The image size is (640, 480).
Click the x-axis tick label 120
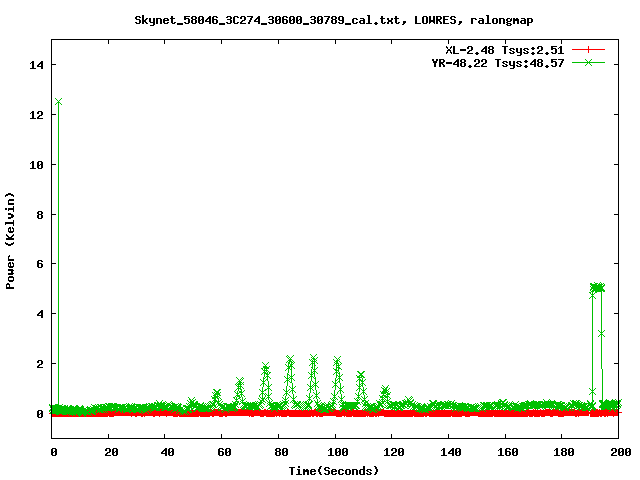point(394,452)
